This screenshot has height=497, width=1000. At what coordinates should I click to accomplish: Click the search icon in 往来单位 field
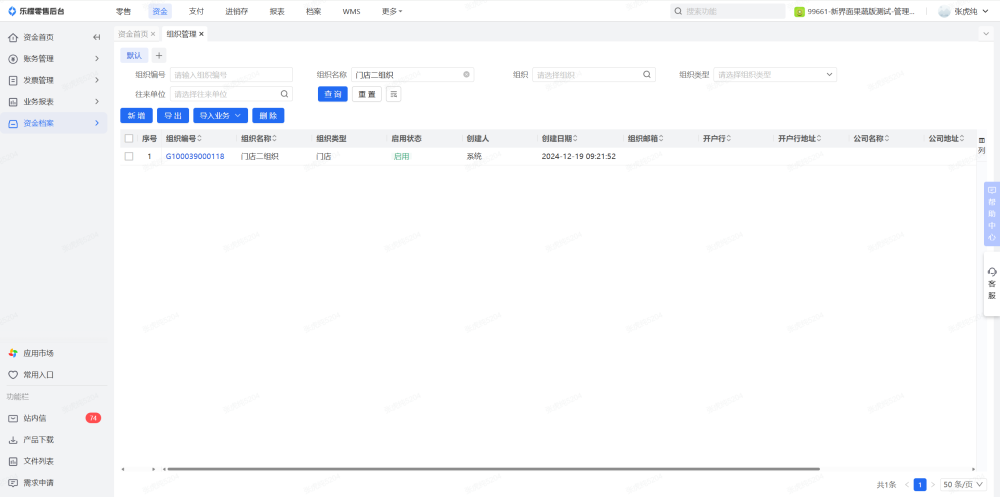point(284,94)
